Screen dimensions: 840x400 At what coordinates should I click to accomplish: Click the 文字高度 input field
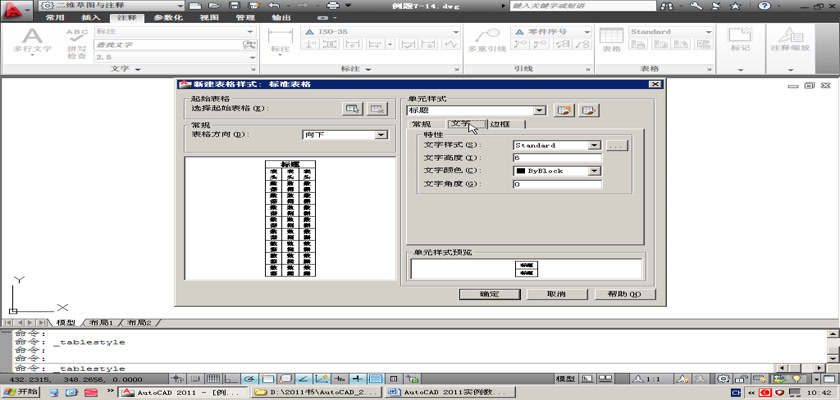coord(557,158)
